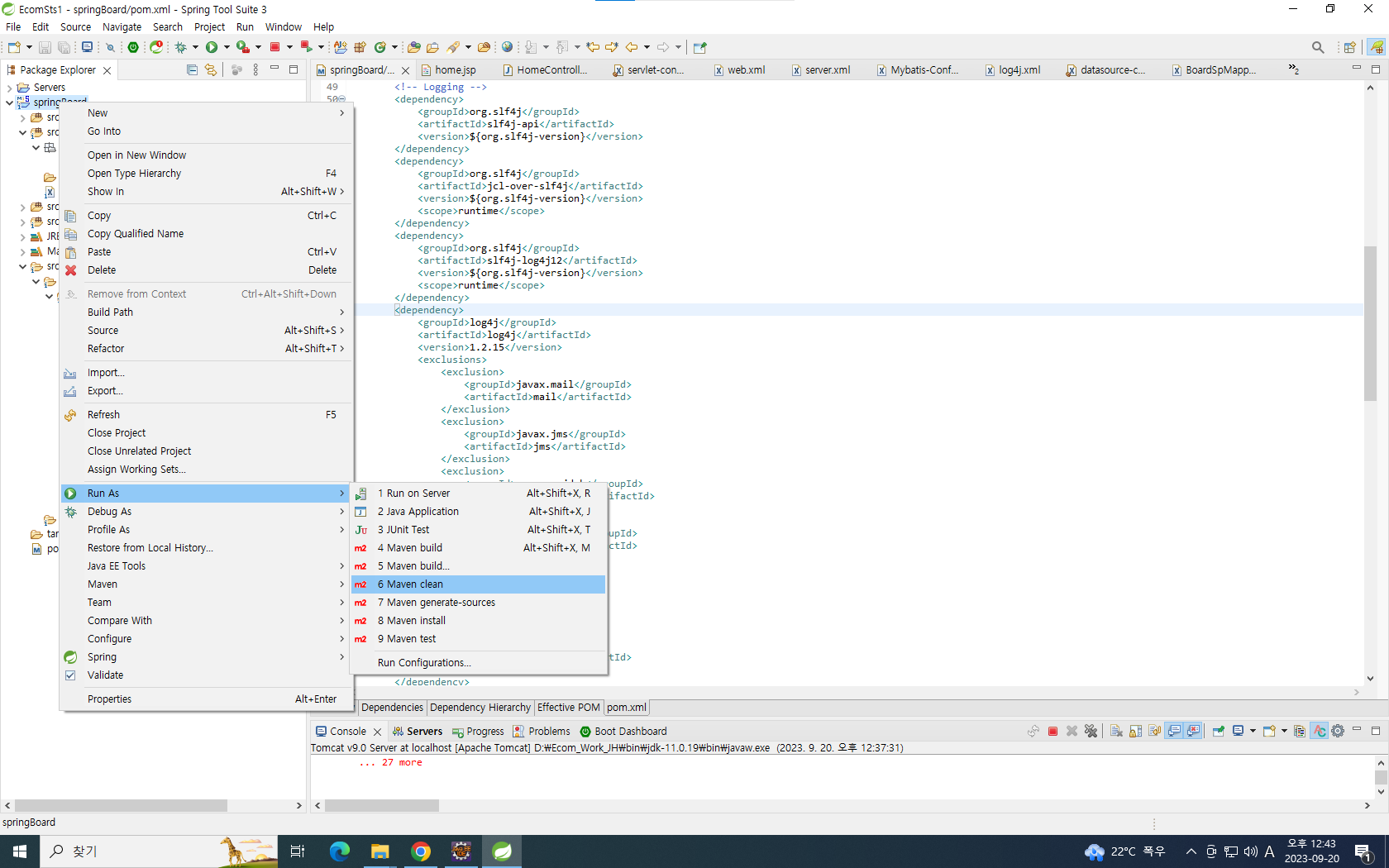Click the Maven submenu entry
The width and height of the screenshot is (1389, 868).
pyautogui.click(x=207, y=584)
